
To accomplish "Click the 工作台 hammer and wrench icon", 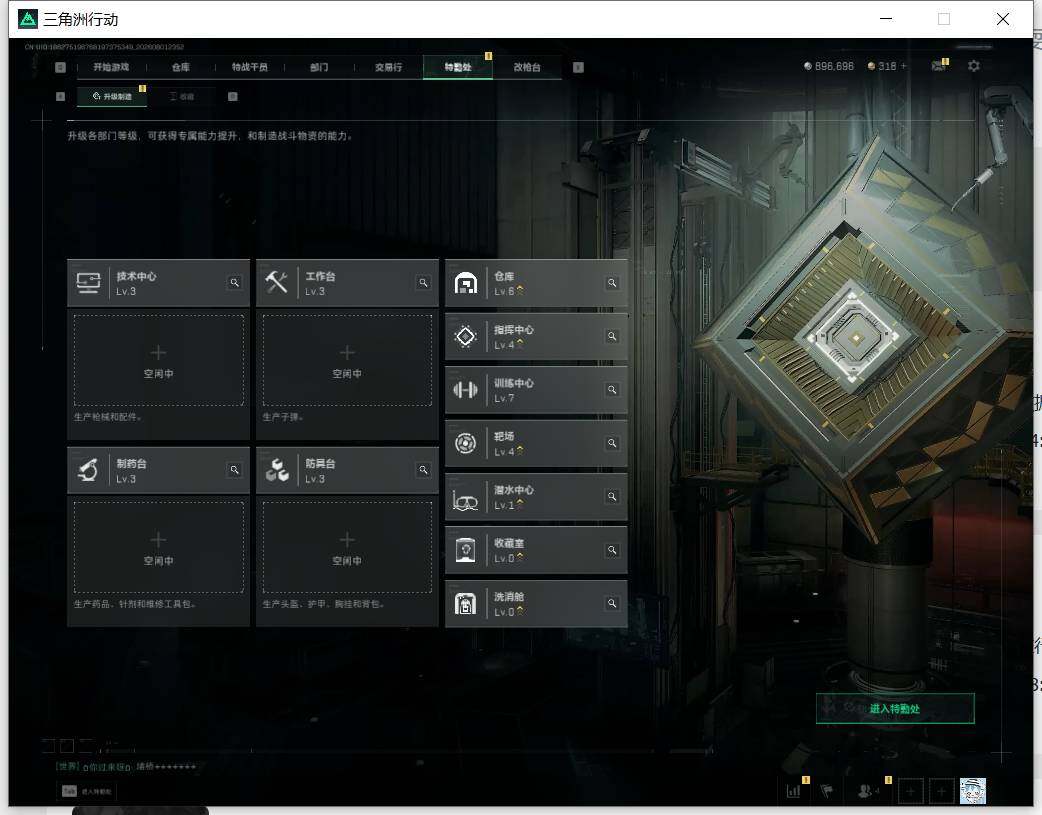I will pos(276,283).
